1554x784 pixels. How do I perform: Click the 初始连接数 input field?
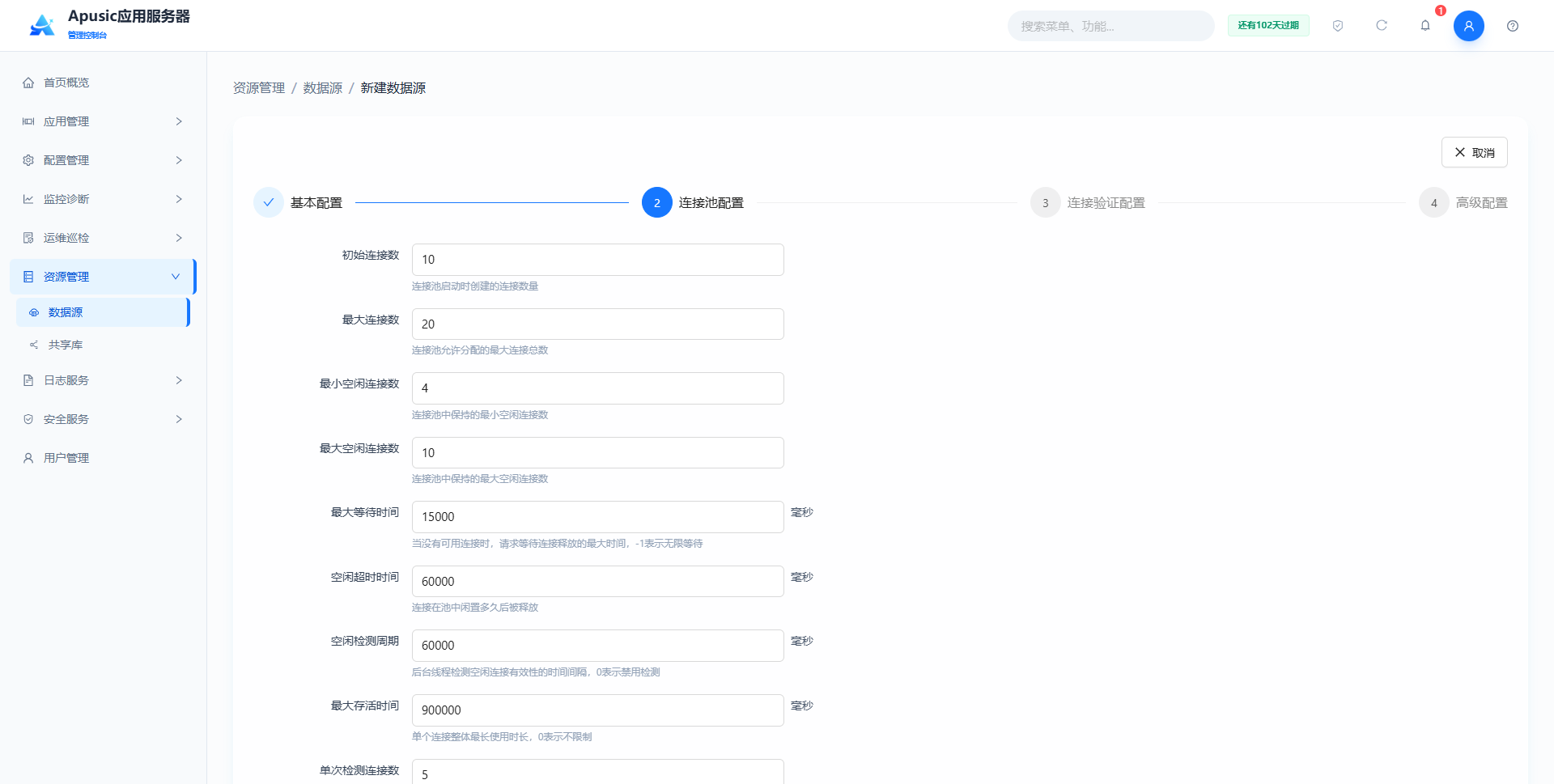[597, 260]
